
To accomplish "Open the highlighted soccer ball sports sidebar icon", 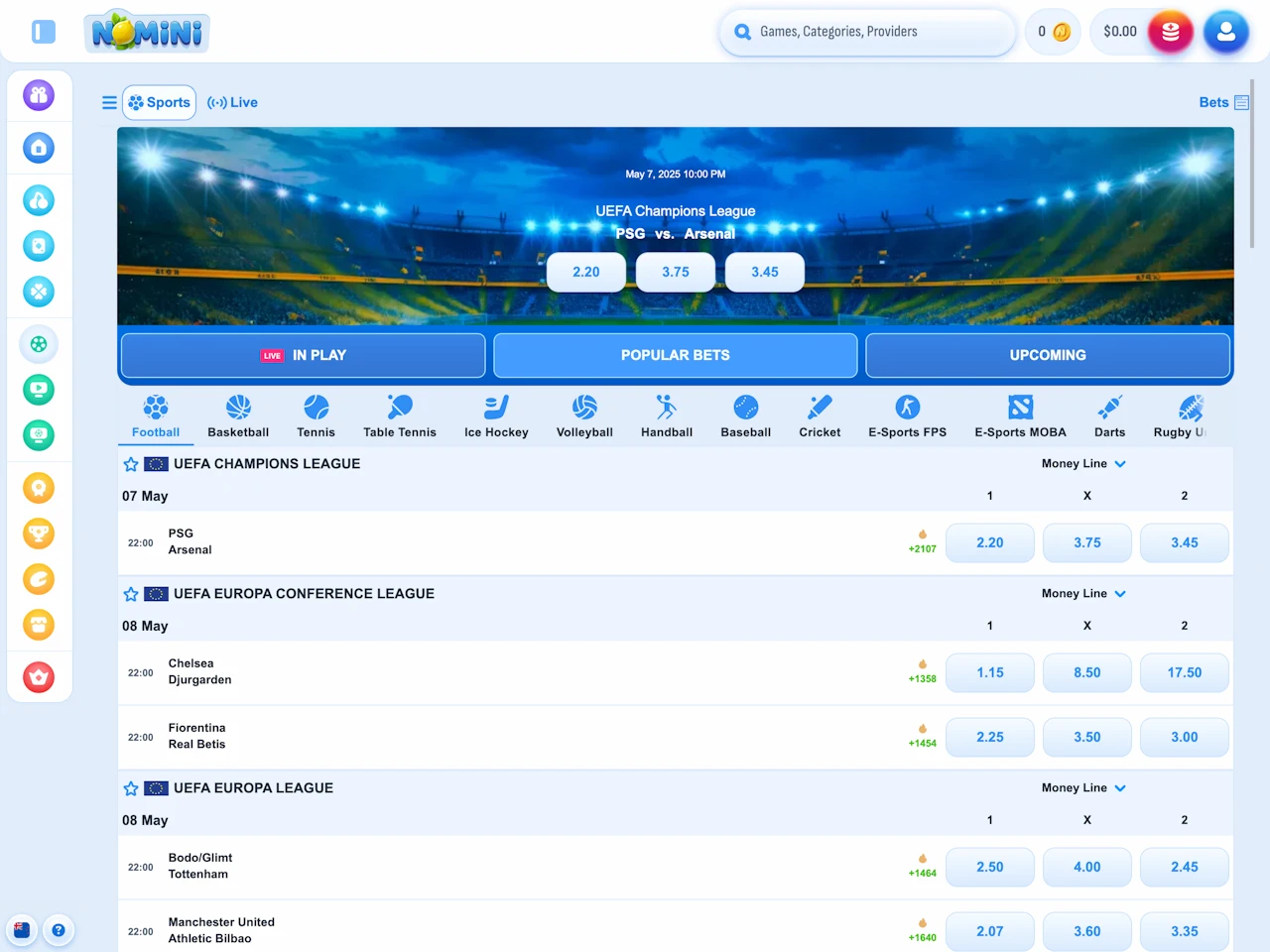I will click(39, 344).
